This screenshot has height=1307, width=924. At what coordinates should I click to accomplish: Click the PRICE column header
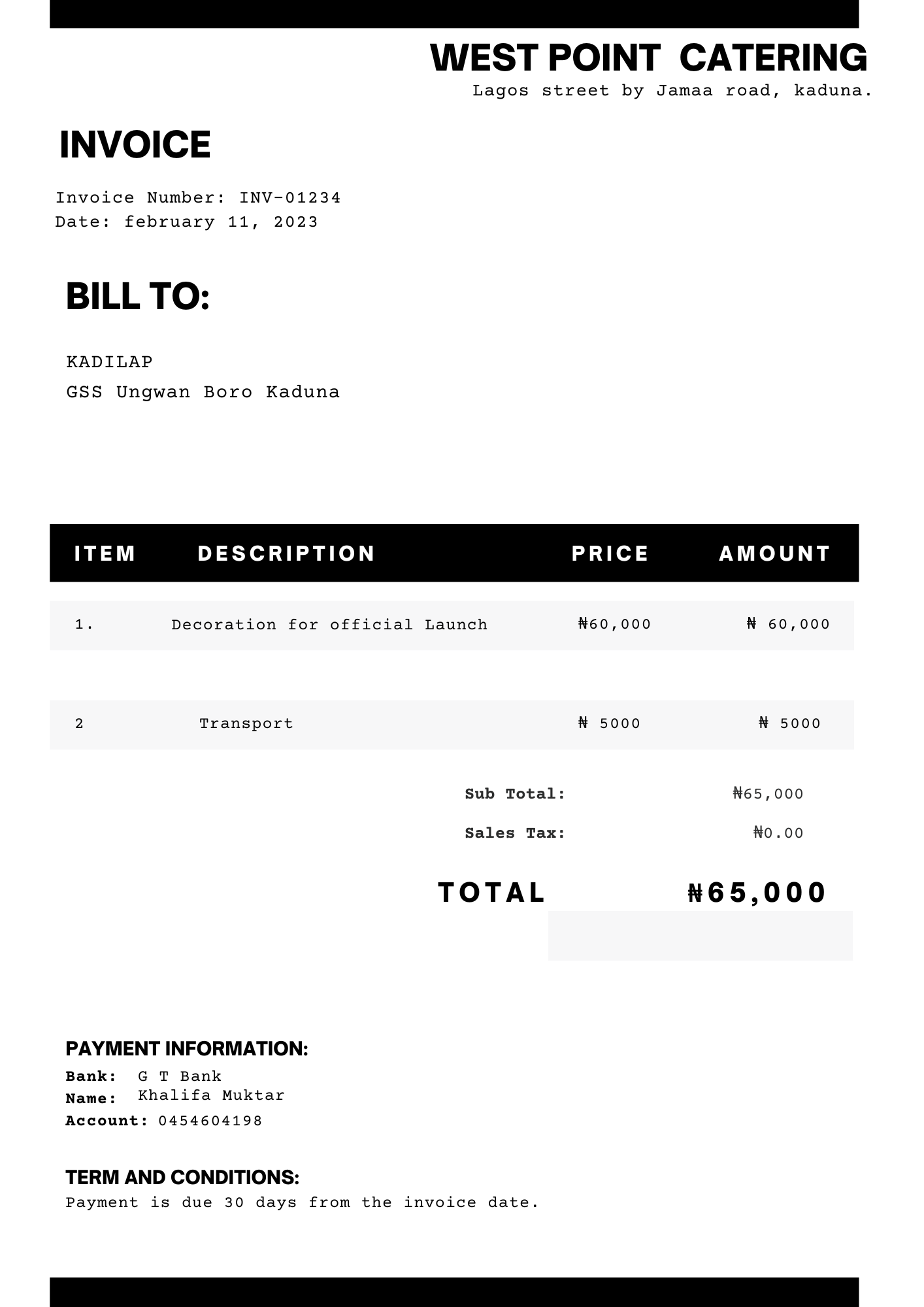(x=610, y=554)
